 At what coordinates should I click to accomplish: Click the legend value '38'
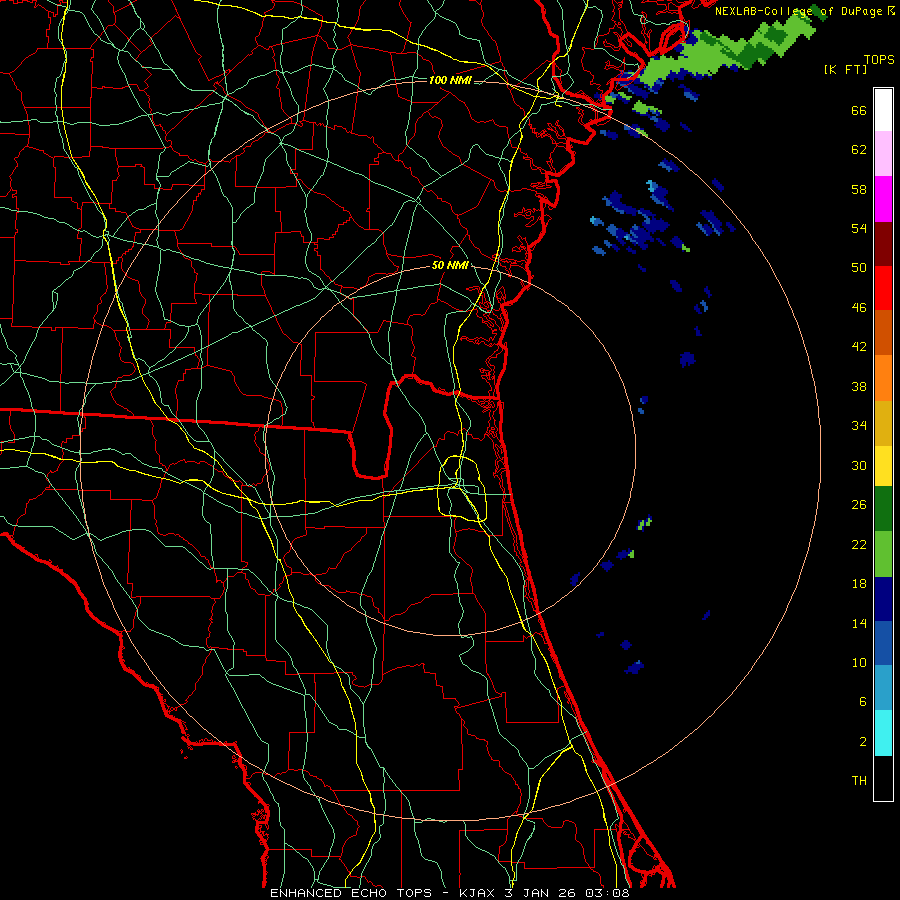click(x=859, y=386)
